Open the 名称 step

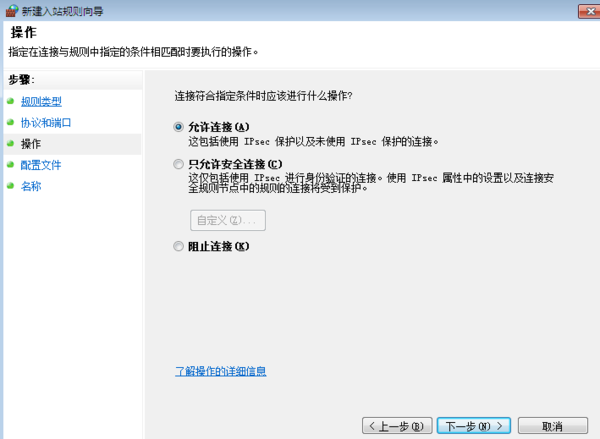31,186
